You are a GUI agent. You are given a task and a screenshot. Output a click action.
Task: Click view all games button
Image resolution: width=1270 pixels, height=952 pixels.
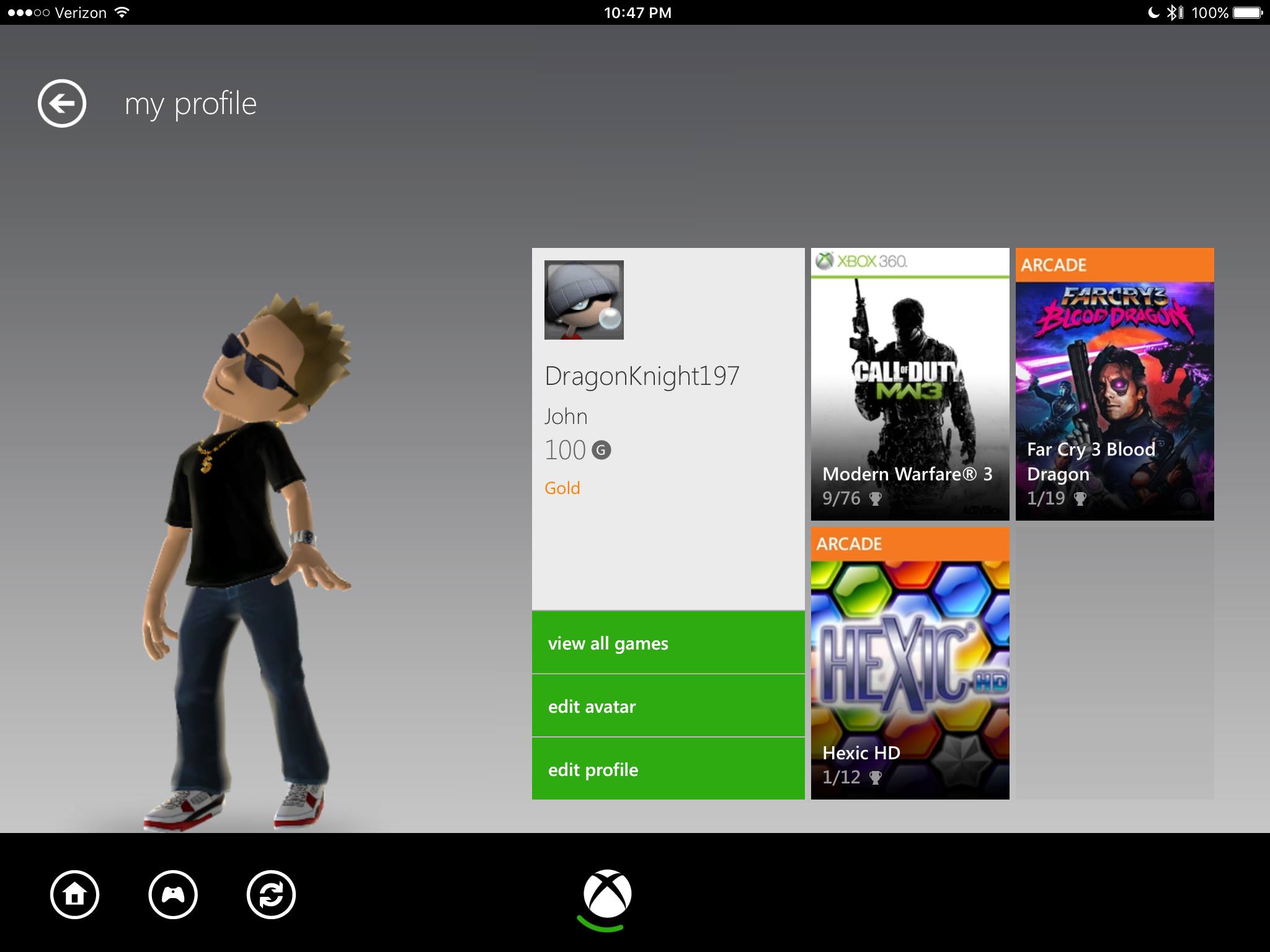click(x=668, y=643)
